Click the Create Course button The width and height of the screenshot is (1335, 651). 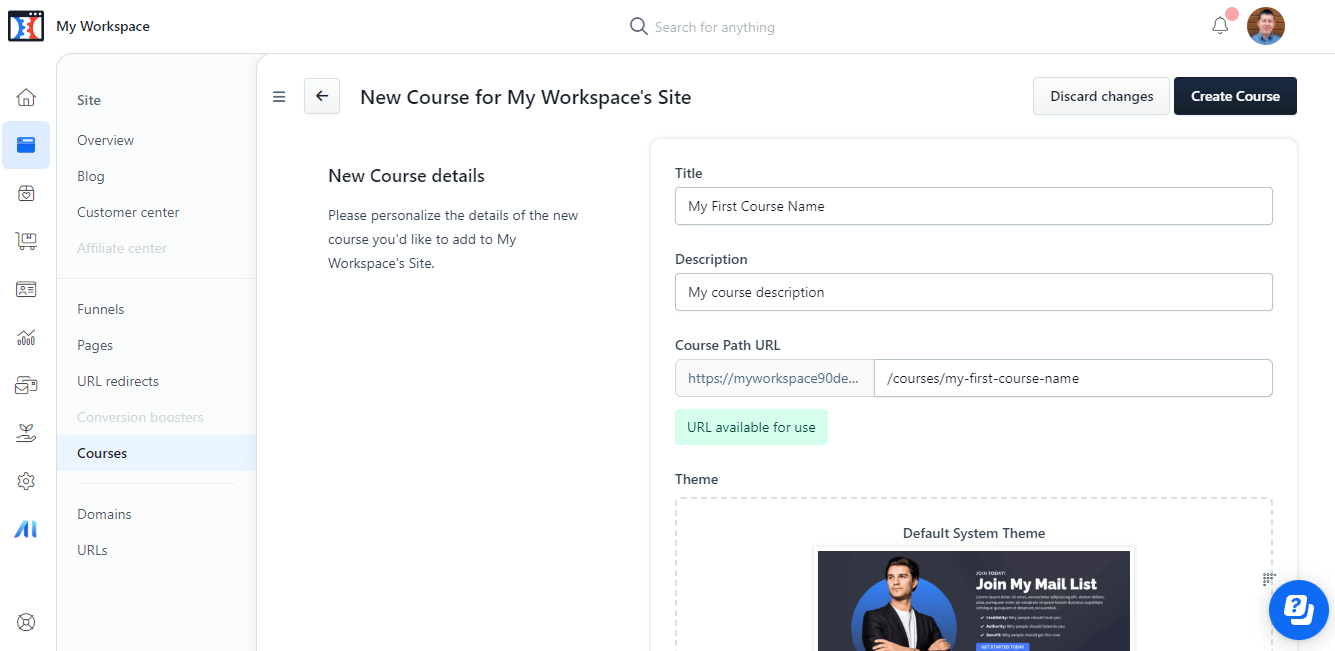click(x=1235, y=95)
